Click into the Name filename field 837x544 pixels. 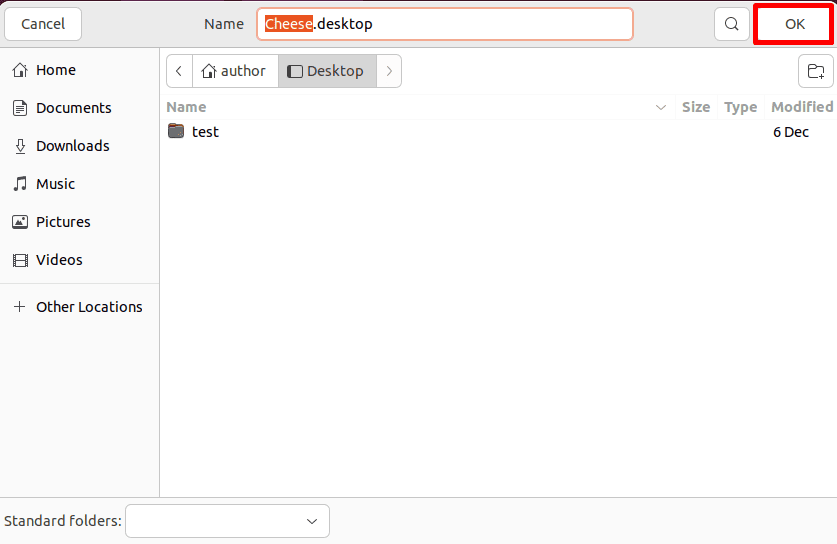(445, 24)
